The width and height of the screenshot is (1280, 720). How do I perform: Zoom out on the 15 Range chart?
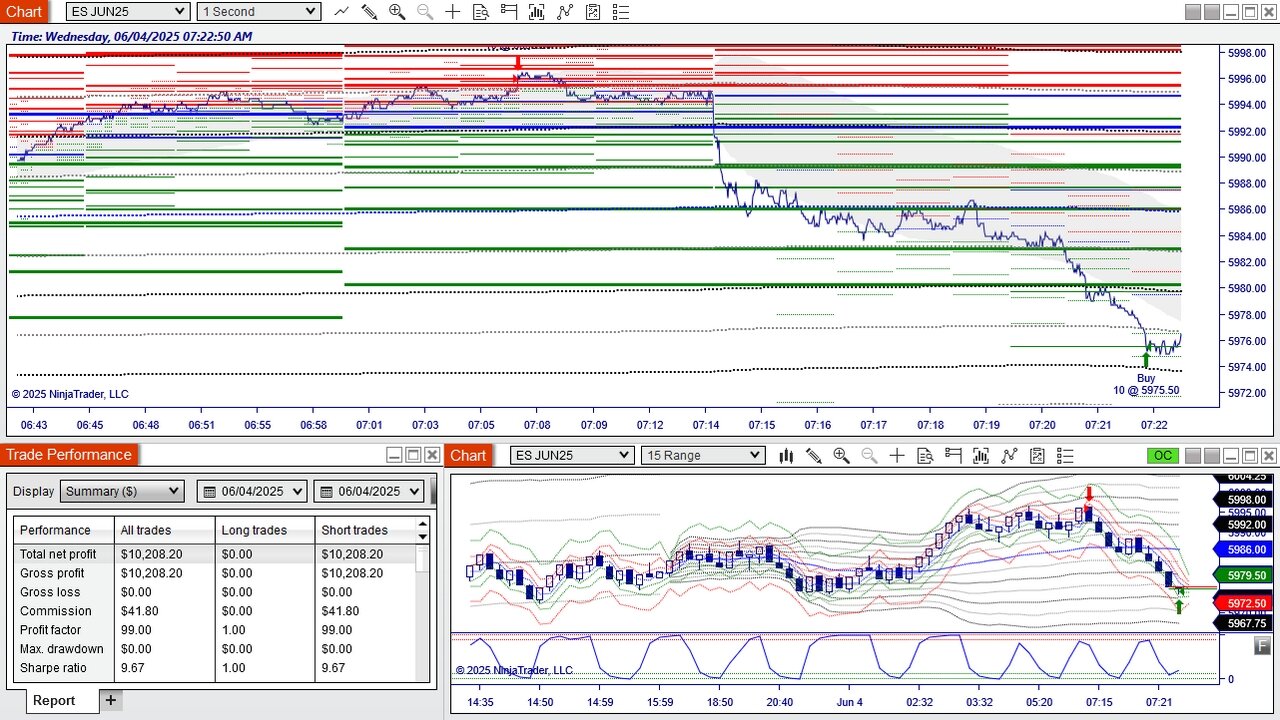tap(869, 456)
